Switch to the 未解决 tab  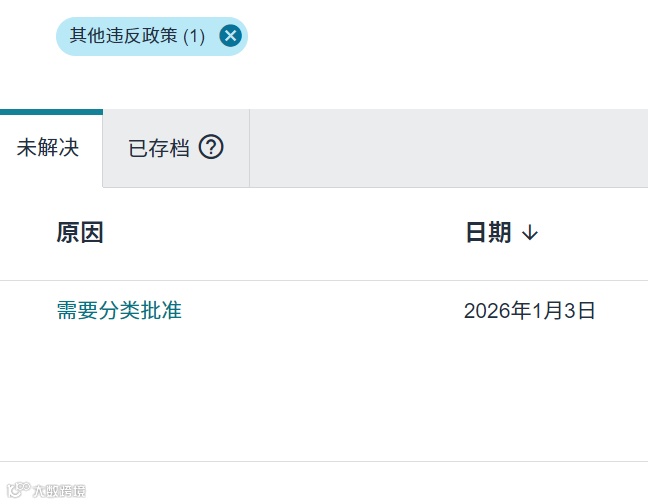[48, 148]
